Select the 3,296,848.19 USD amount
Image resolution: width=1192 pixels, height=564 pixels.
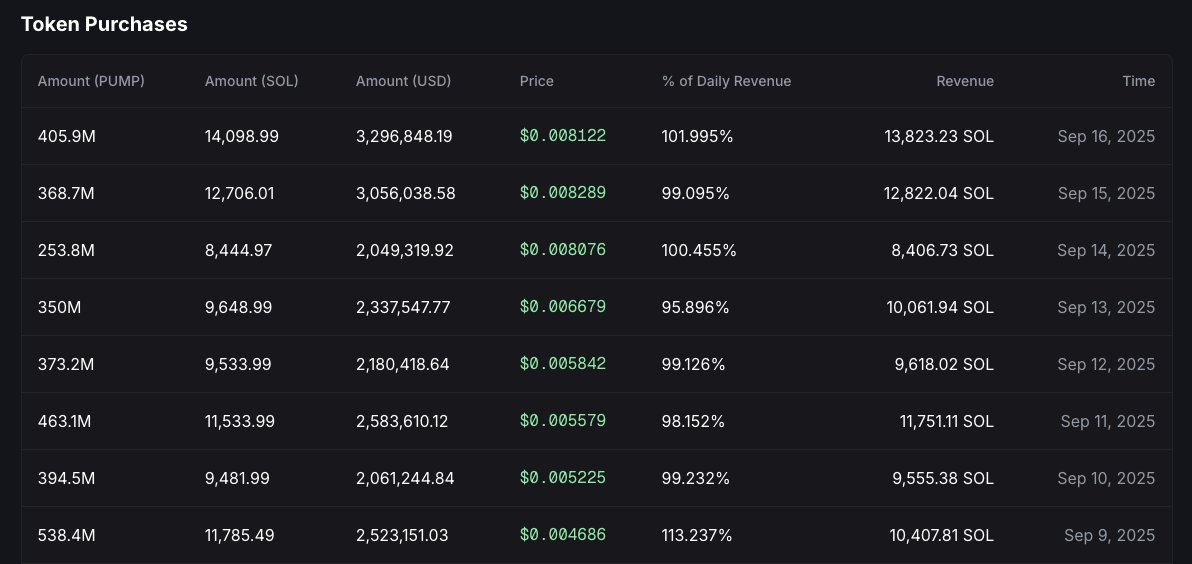tap(404, 137)
